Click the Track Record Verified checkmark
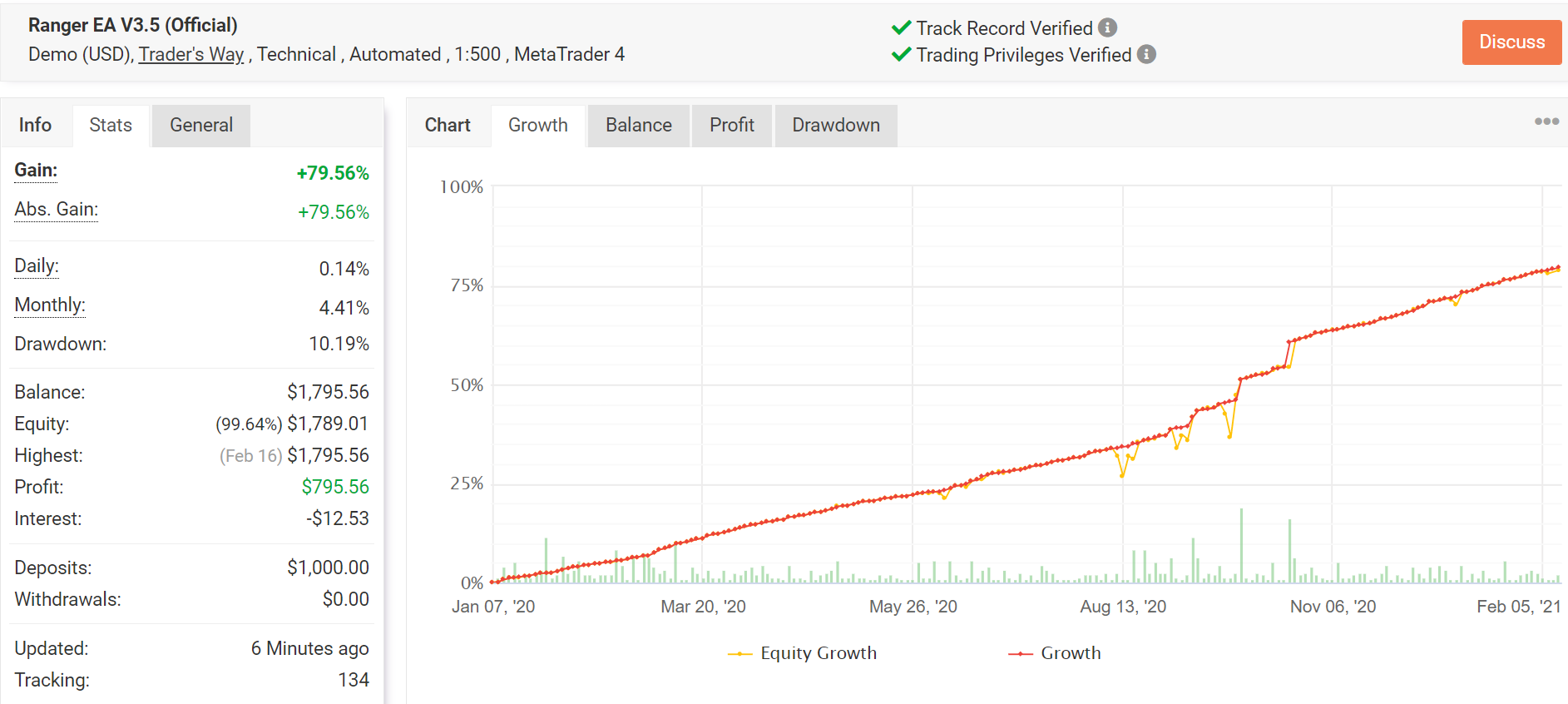Viewport: 1568px width, 704px height. pyautogui.click(x=901, y=27)
